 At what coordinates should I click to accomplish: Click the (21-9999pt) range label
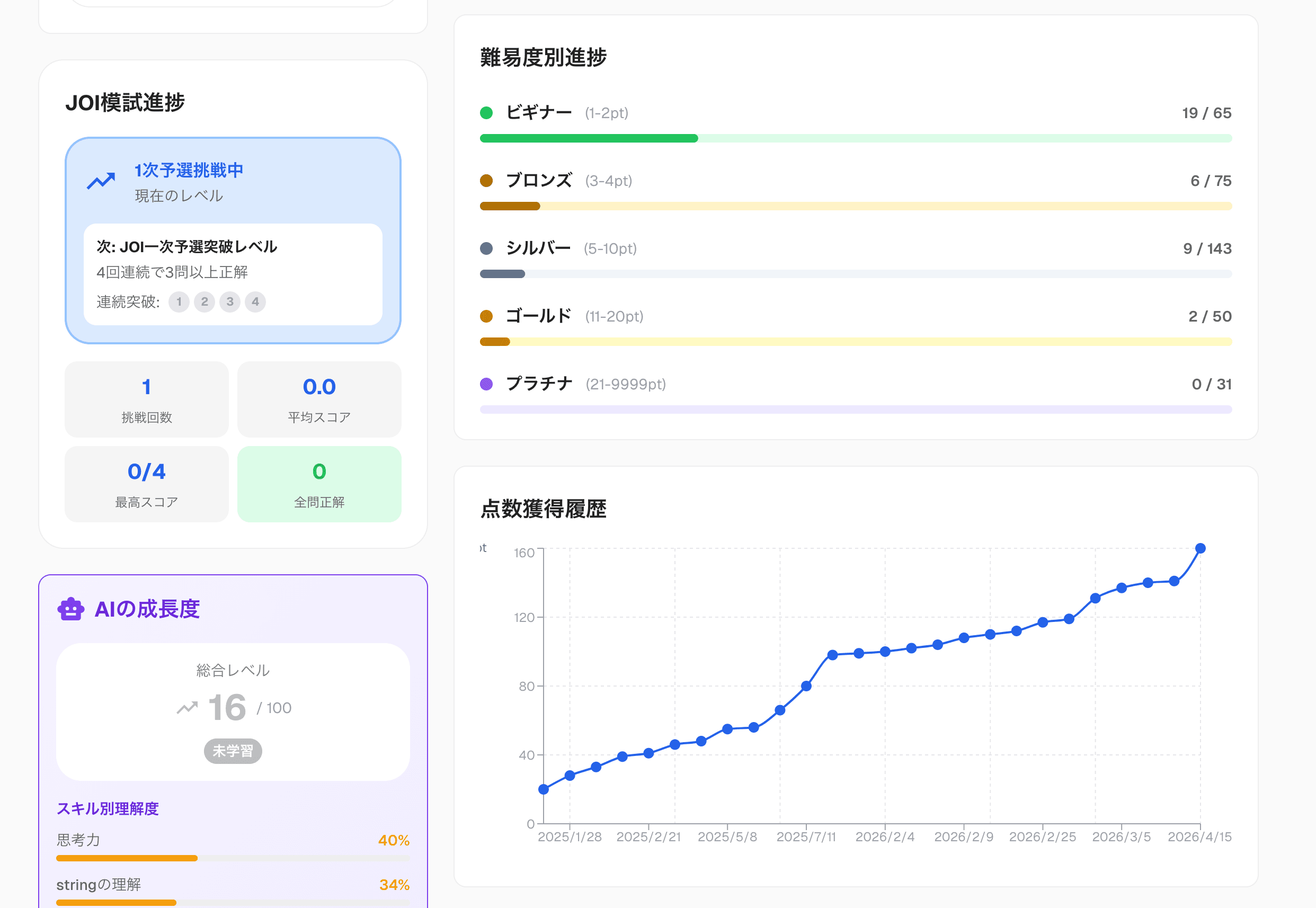tap(626, 385)
